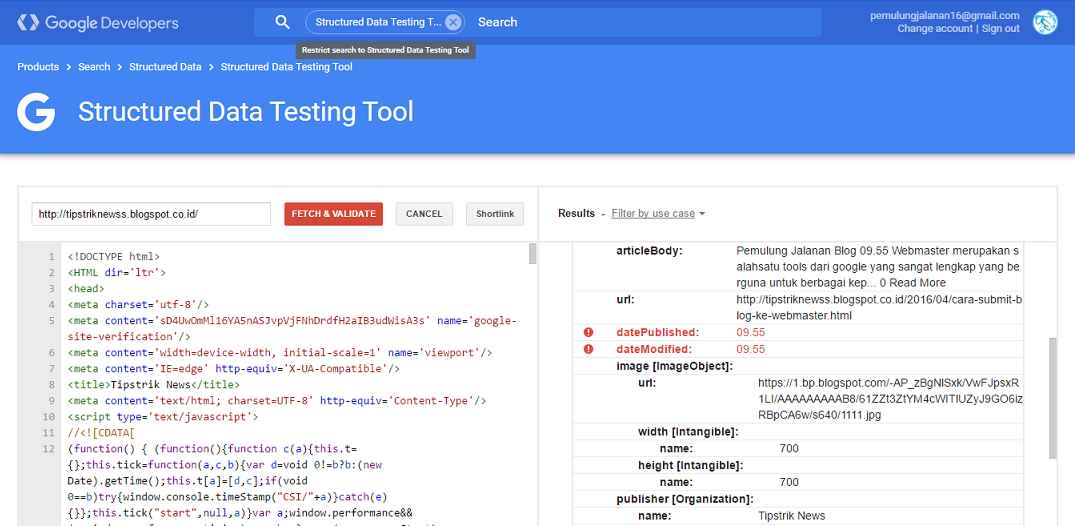Focus the URL input field
Viewport: 1075px width, 526px height.
151,214
